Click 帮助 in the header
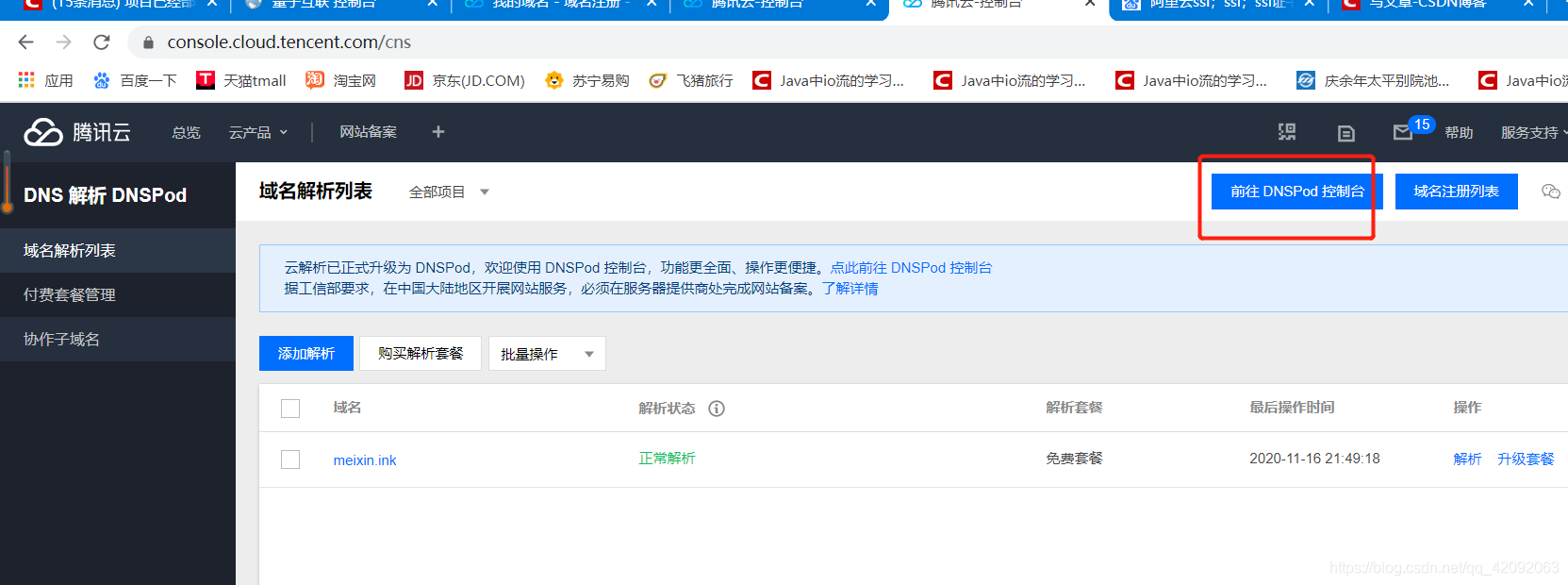Viewport: 1568px width, 585px height. (x=1459, y=132)
